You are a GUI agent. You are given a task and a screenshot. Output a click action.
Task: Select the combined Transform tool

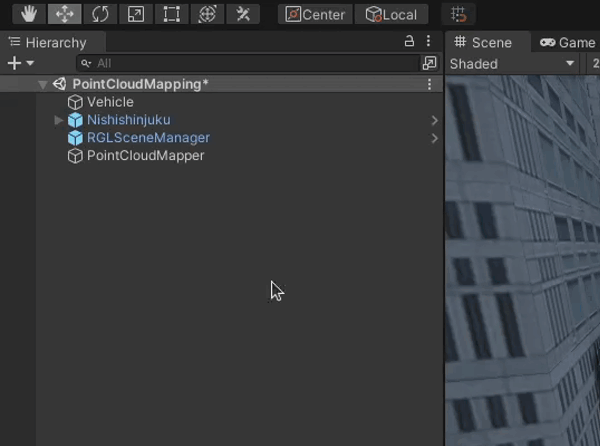[x=207, y=14]
